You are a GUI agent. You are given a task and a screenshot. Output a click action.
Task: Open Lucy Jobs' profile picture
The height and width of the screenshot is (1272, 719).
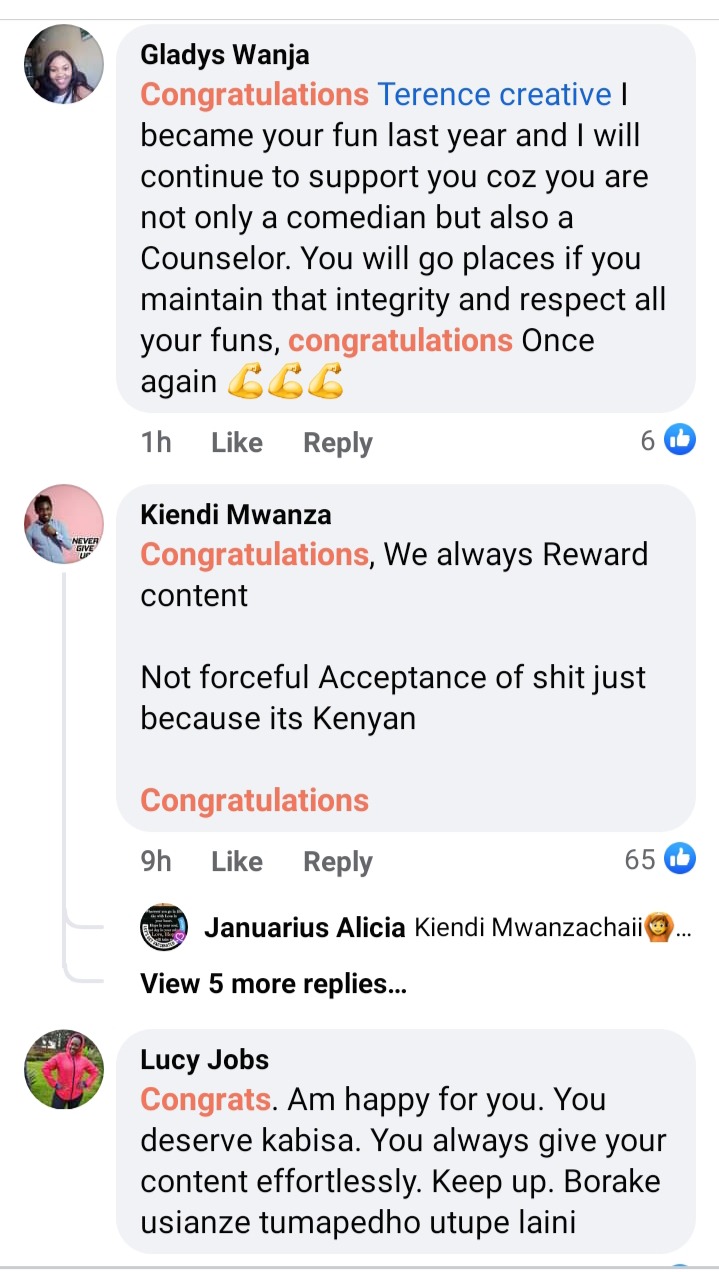point(64,1069)
